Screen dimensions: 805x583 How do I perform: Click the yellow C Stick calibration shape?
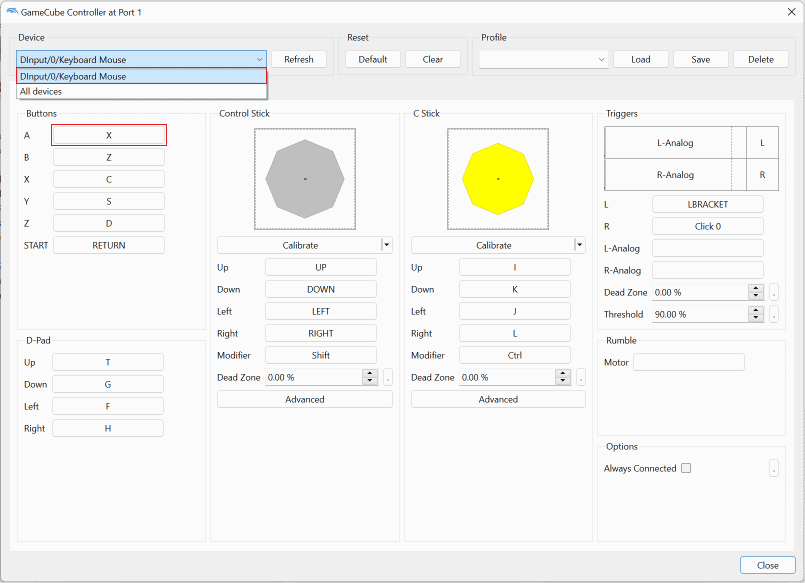point(497,179)
